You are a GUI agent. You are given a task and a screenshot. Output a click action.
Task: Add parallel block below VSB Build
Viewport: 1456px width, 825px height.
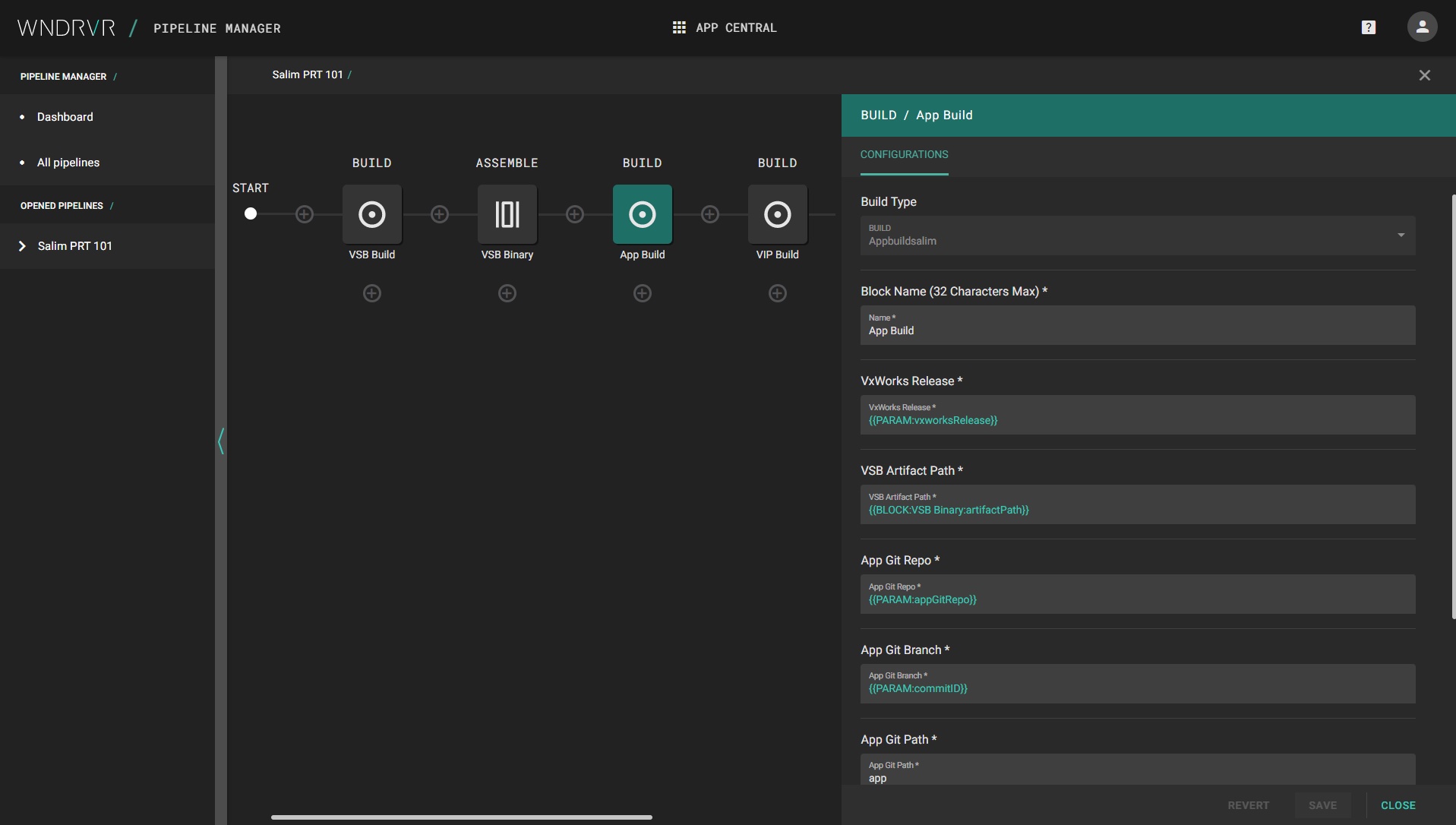[372, 293]
